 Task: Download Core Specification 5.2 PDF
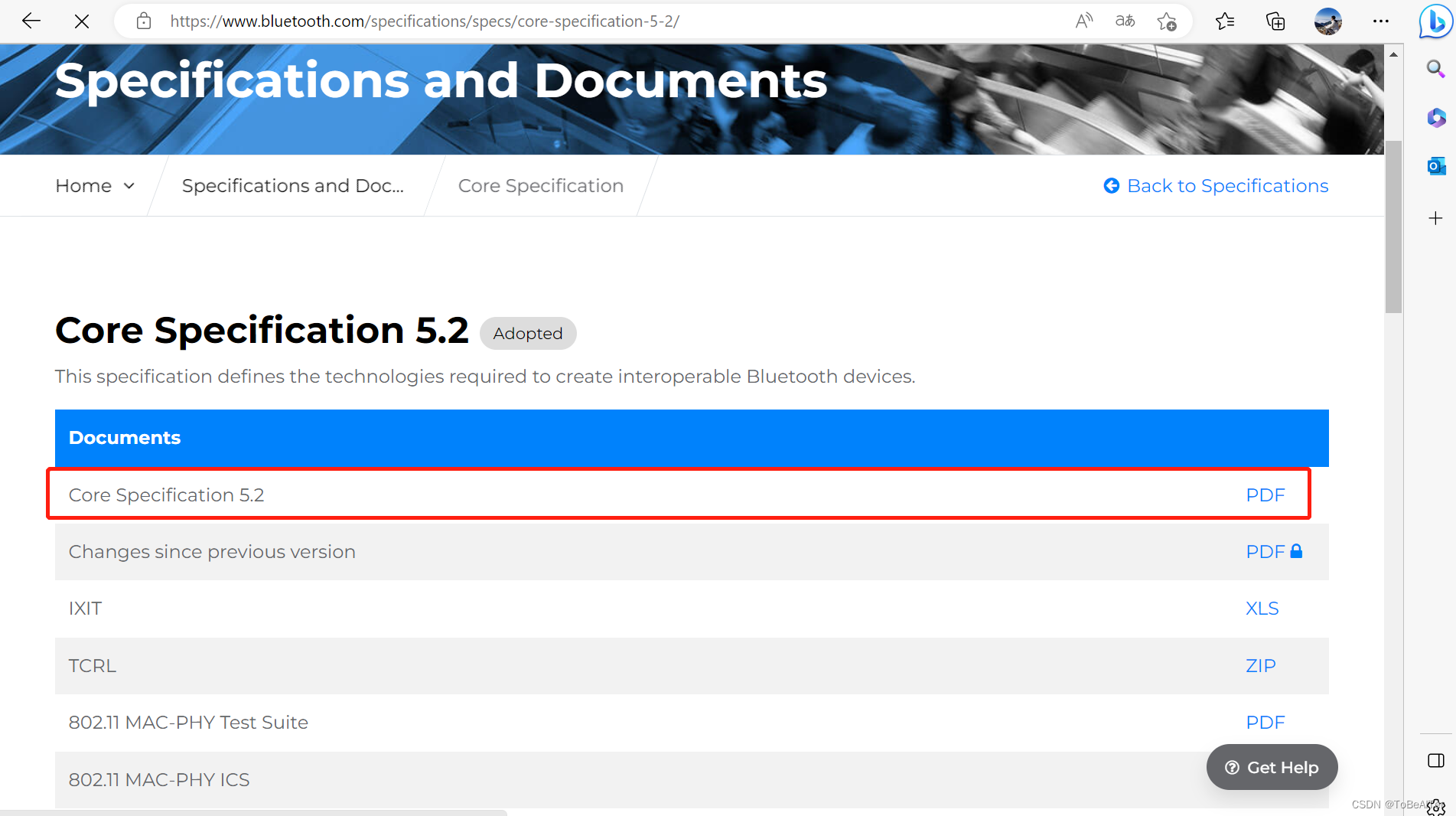(1265, 495)
